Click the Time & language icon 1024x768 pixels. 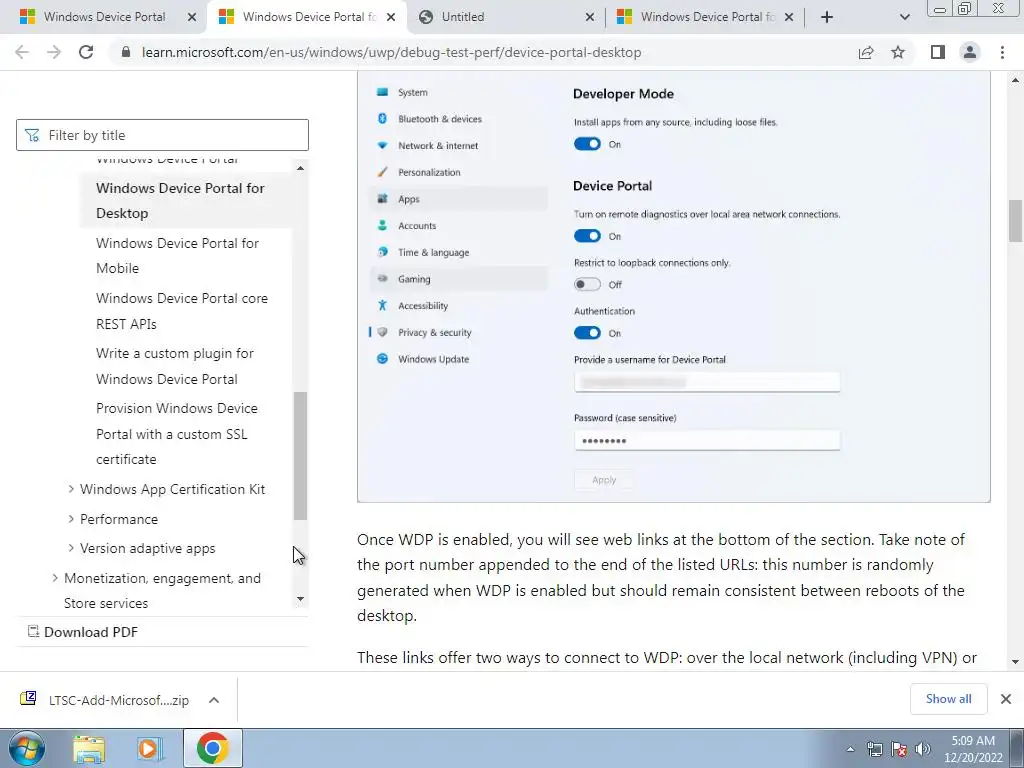(x=383, y=252)
